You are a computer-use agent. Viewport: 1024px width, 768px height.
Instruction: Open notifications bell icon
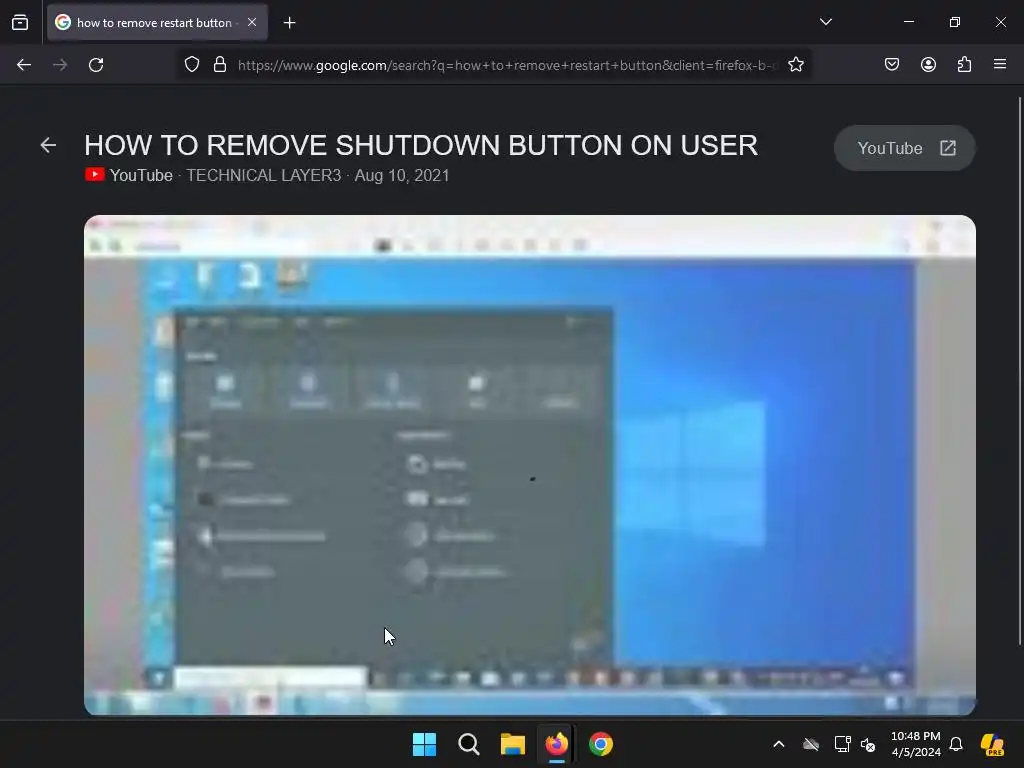click(956, 744)
